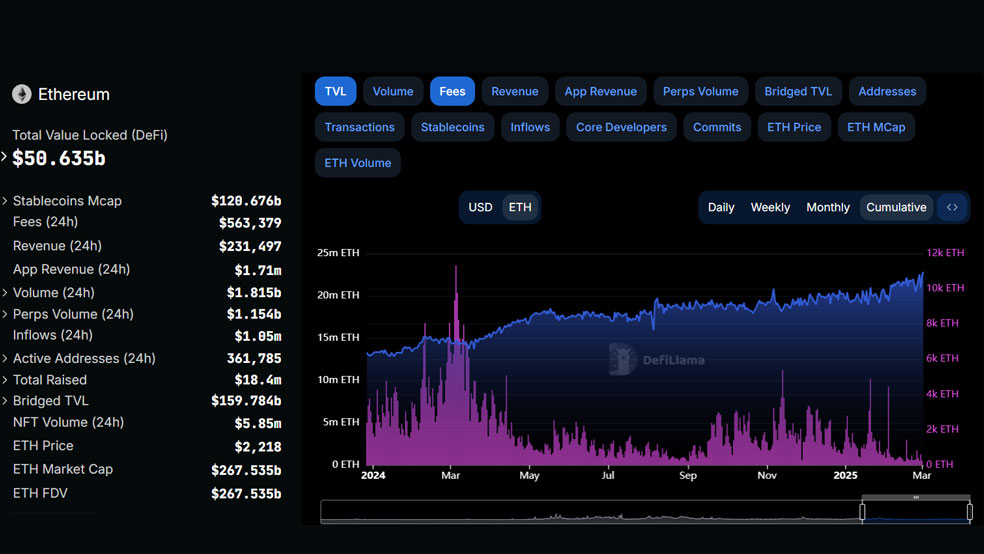Add ETH Price to chart
The width and height of the screenshot is (984, 554).
(794, 127)
